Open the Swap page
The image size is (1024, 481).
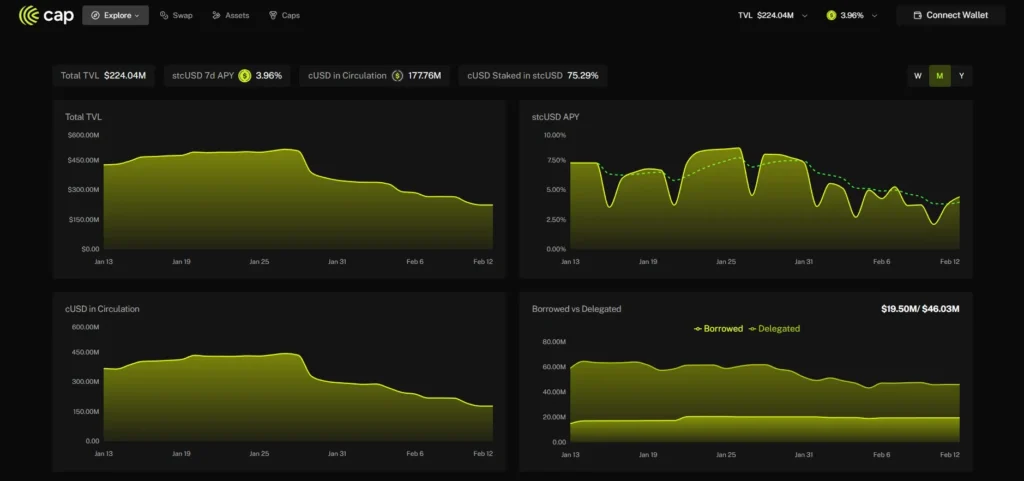pyautogui.click(x=181, y=16)
